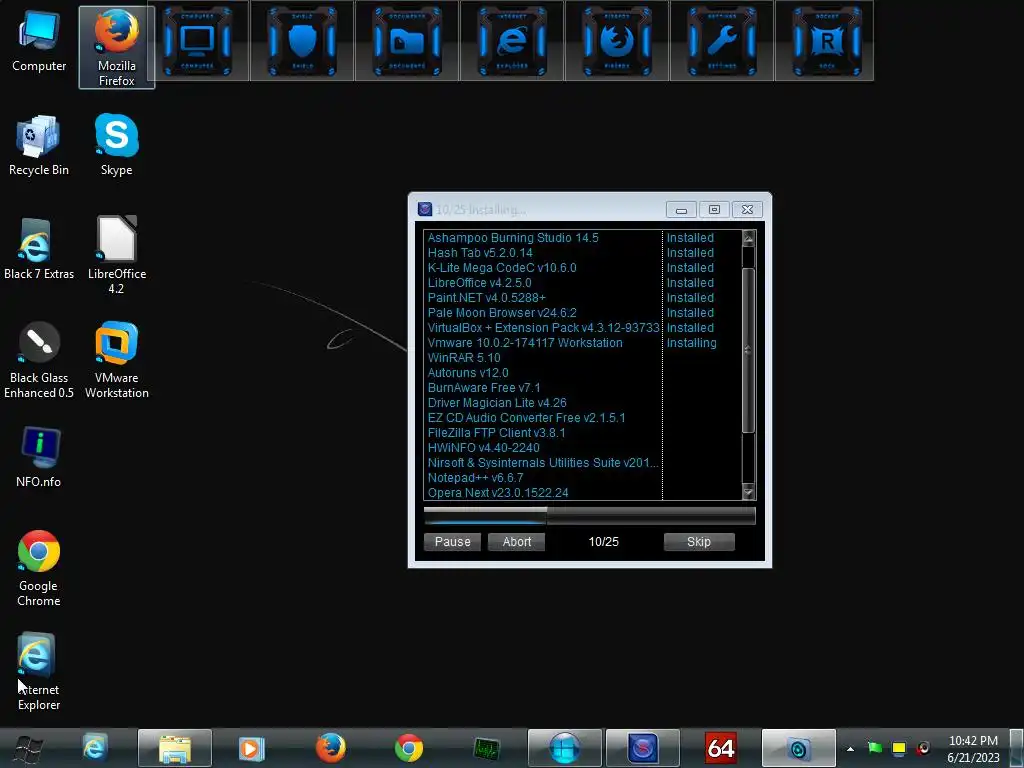Image resolution: width=1024 pixels, height=768 pixels.
Task: Open the Start menu orb
Action: point(27,748)
